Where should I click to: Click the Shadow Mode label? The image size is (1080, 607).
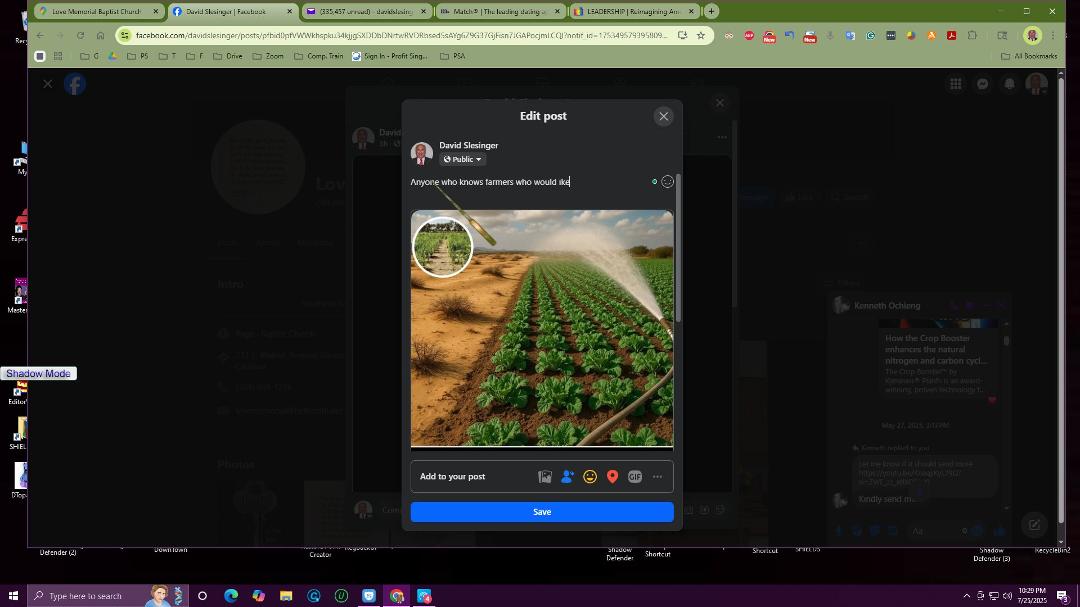tap(39, 373)
